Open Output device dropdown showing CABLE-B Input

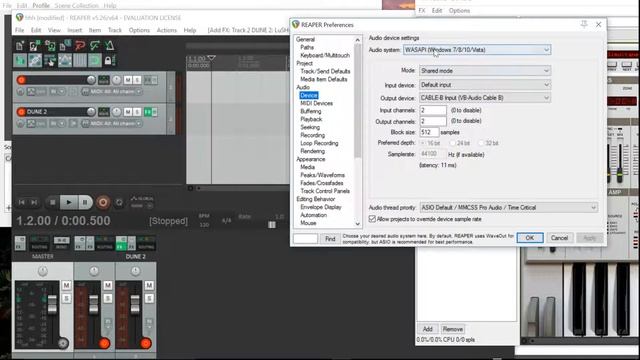pyautogui.click(x=485, y=98)
